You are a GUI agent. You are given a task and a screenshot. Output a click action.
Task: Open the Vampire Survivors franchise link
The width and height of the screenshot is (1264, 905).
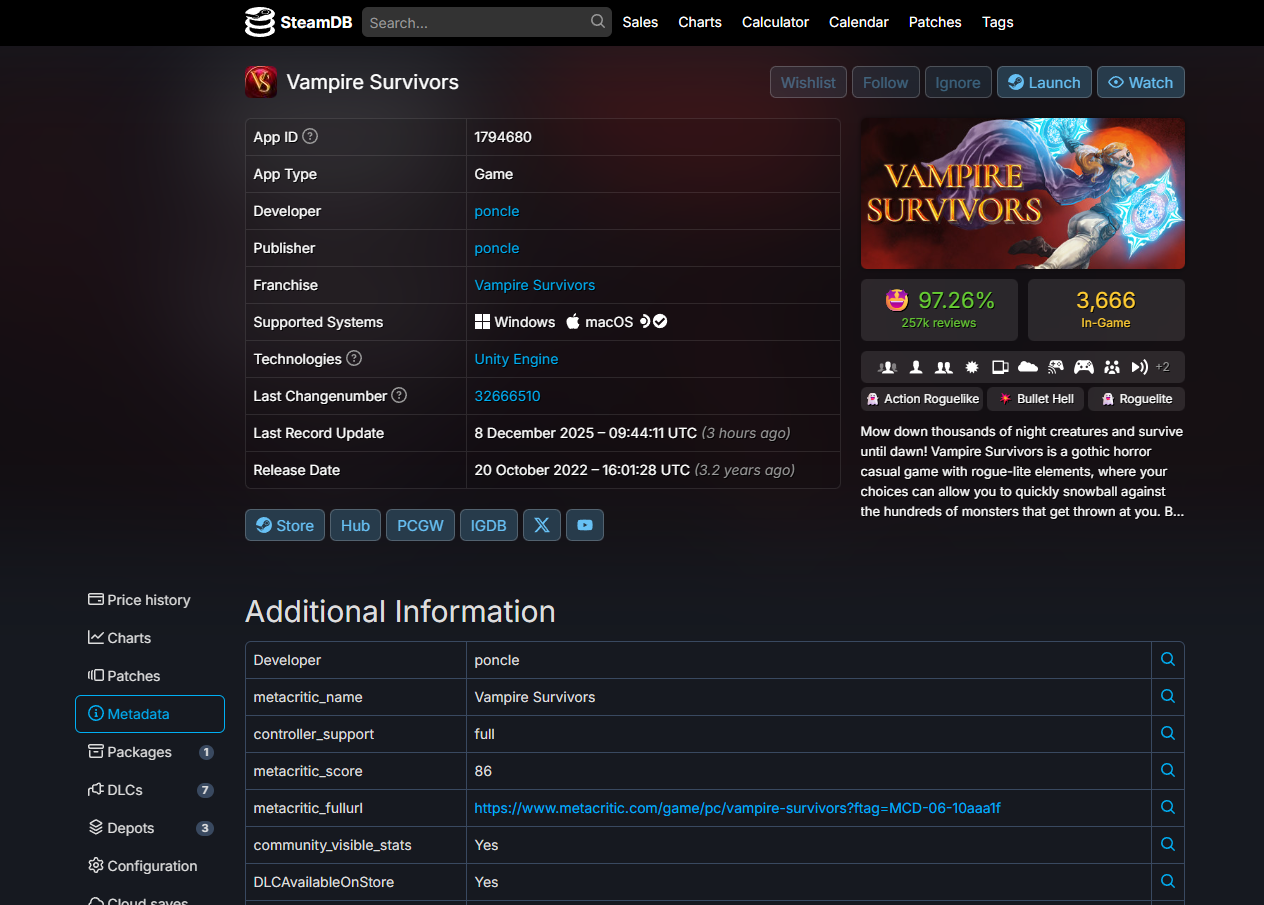click(535, 285)
